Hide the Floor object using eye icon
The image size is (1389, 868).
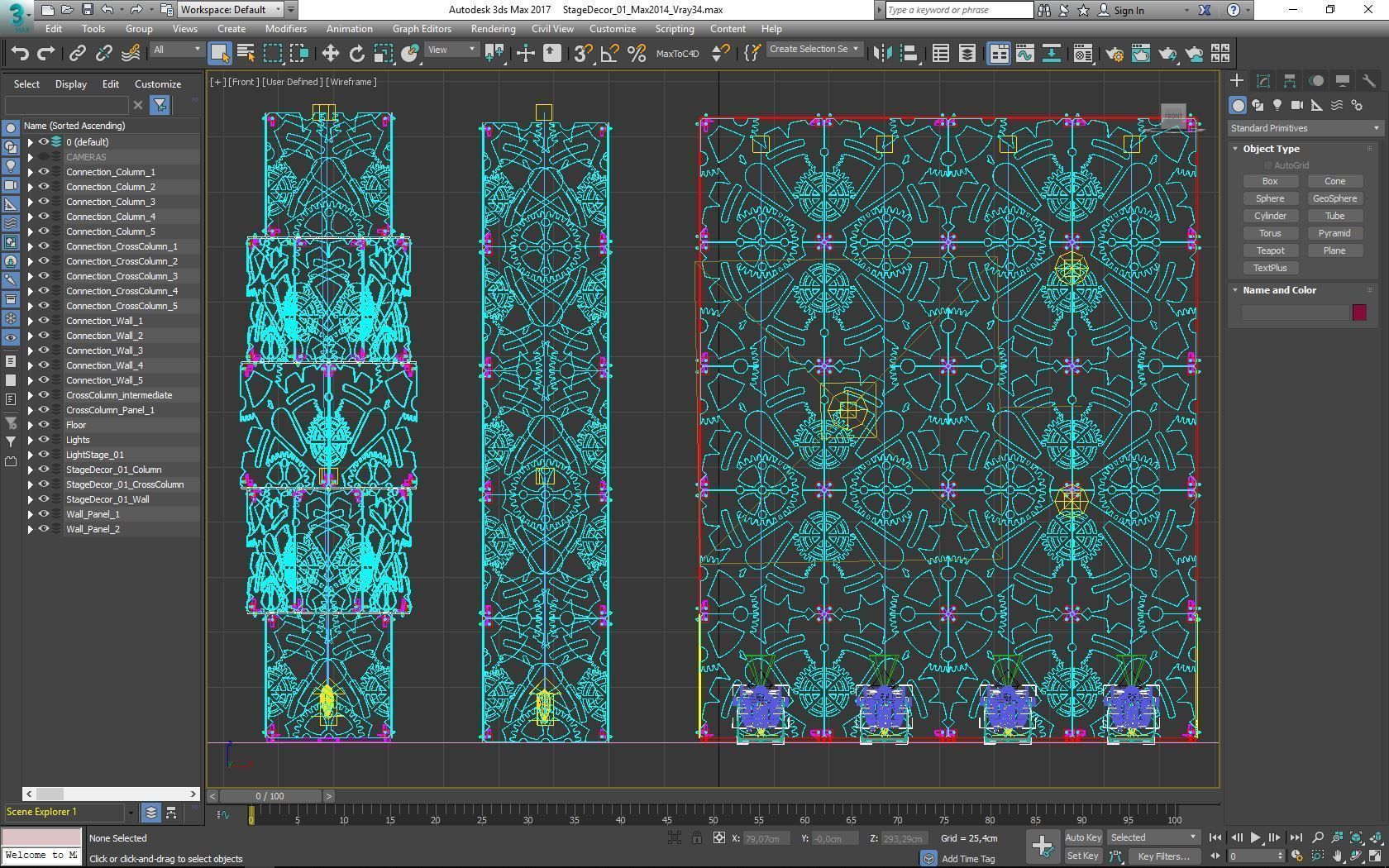44,425
